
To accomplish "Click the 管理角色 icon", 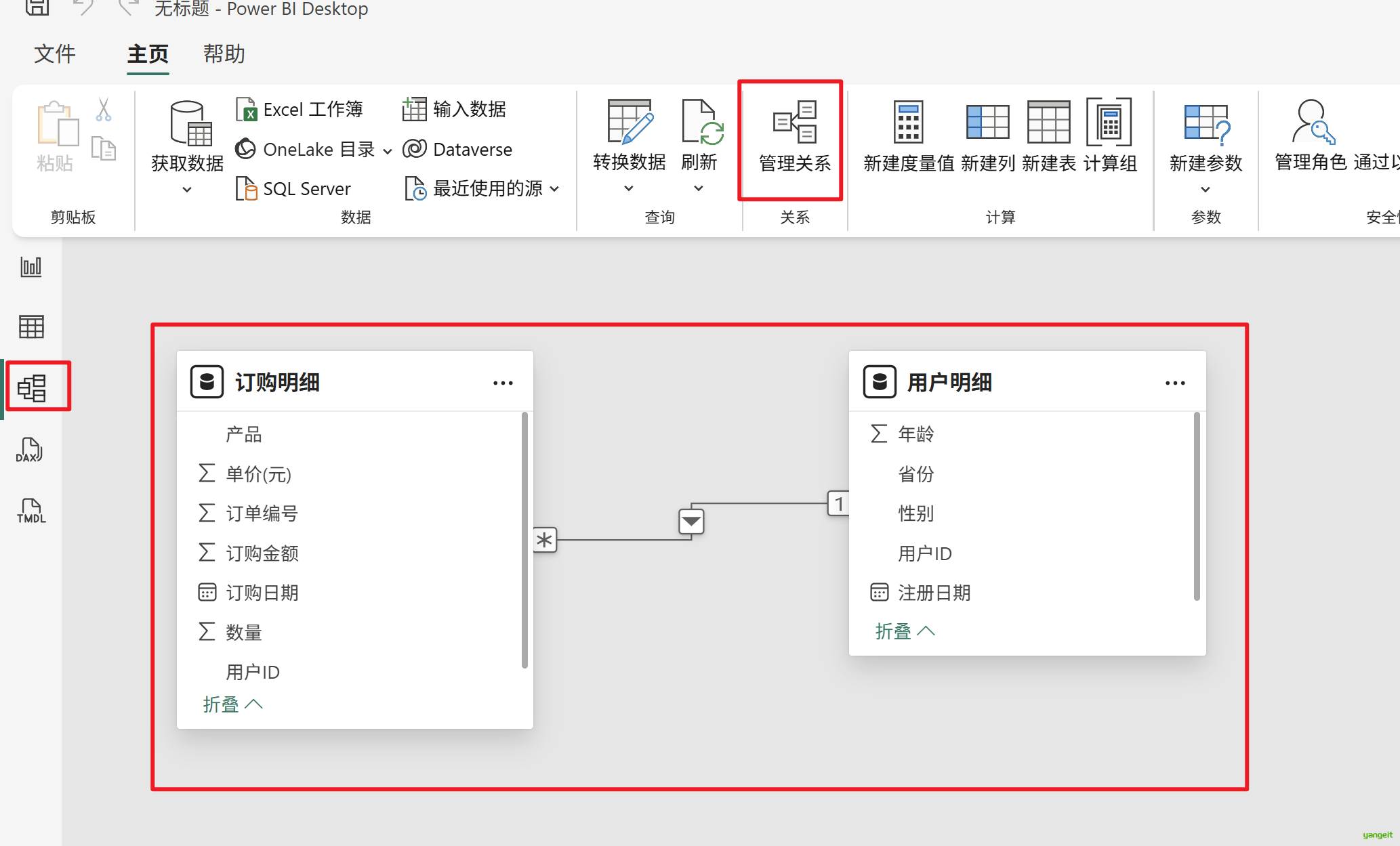I will 1311,123.
